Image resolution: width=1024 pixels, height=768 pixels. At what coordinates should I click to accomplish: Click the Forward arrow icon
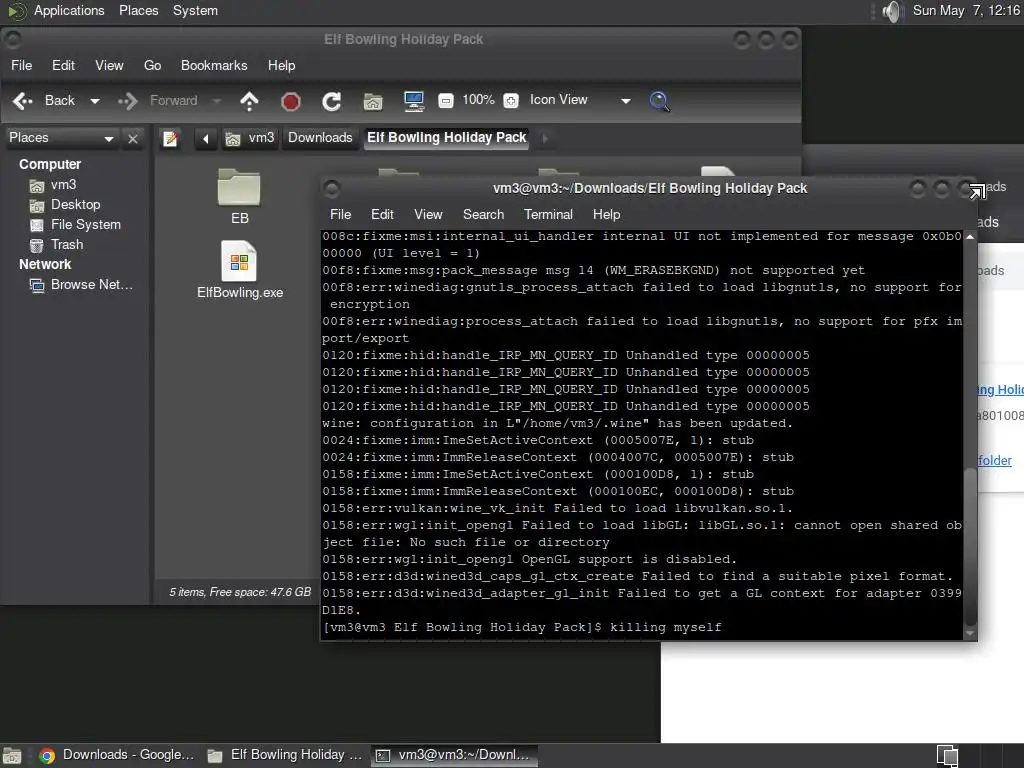128,101
